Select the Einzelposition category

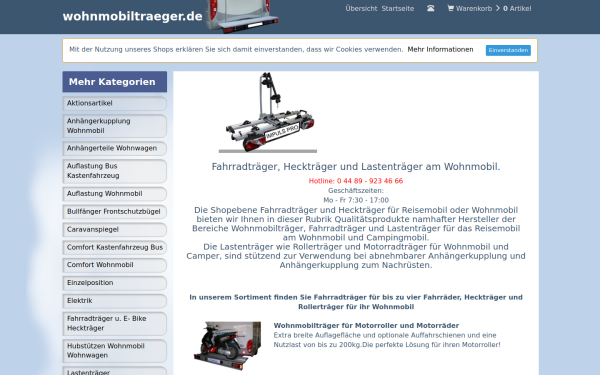coord(114,283)
